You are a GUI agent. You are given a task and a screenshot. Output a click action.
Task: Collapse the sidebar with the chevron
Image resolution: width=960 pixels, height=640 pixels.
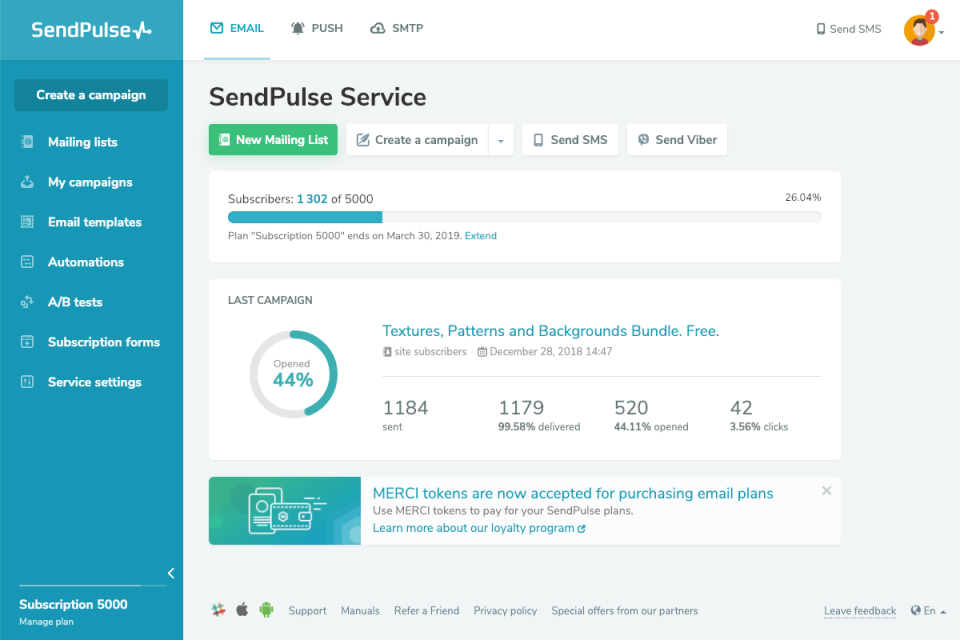tap(170, 573)
